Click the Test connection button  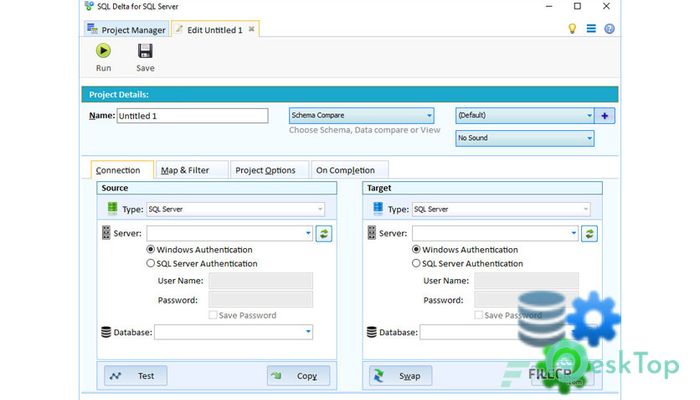pyautogui.click(x=136, y=376)
